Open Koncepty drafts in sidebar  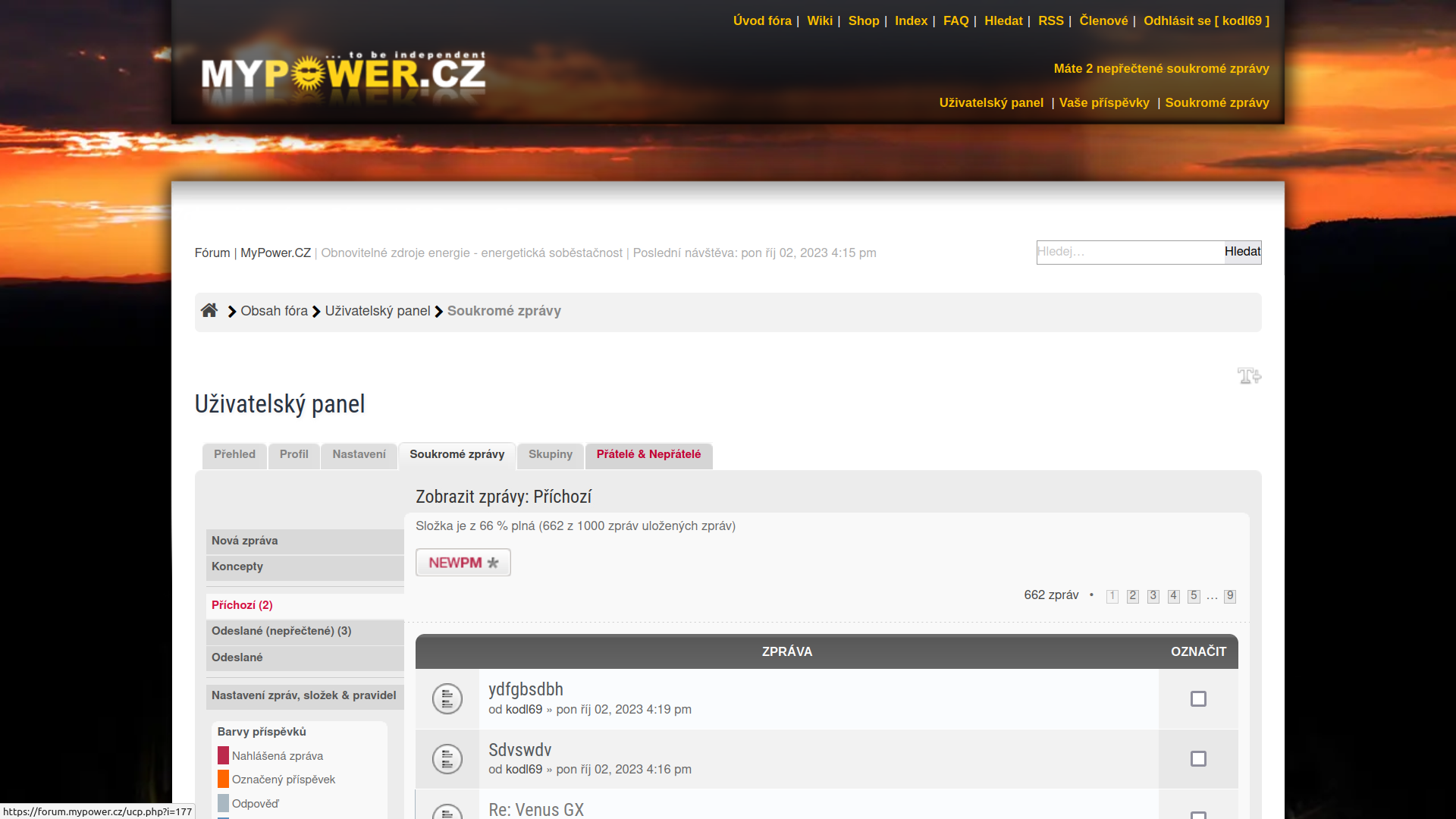(237, 566)
